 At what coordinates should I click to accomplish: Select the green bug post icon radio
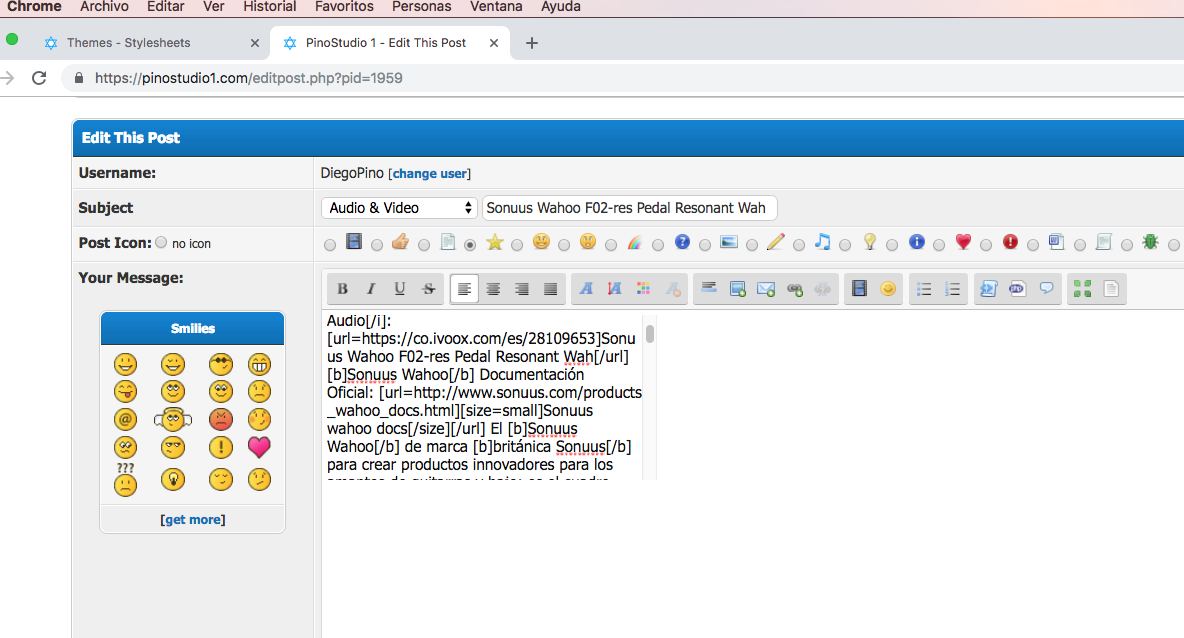click(x=1127, y=245)
